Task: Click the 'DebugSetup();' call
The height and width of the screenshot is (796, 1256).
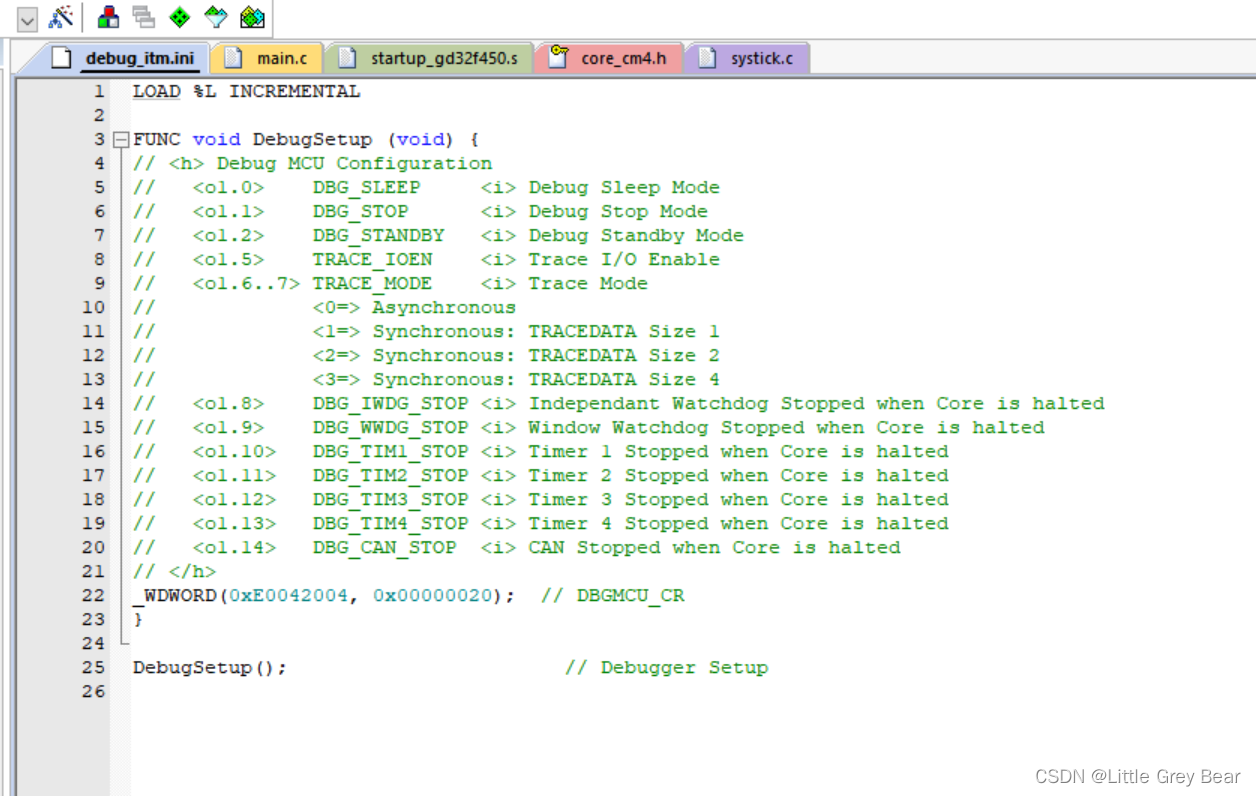Action: tap(210, 667)
